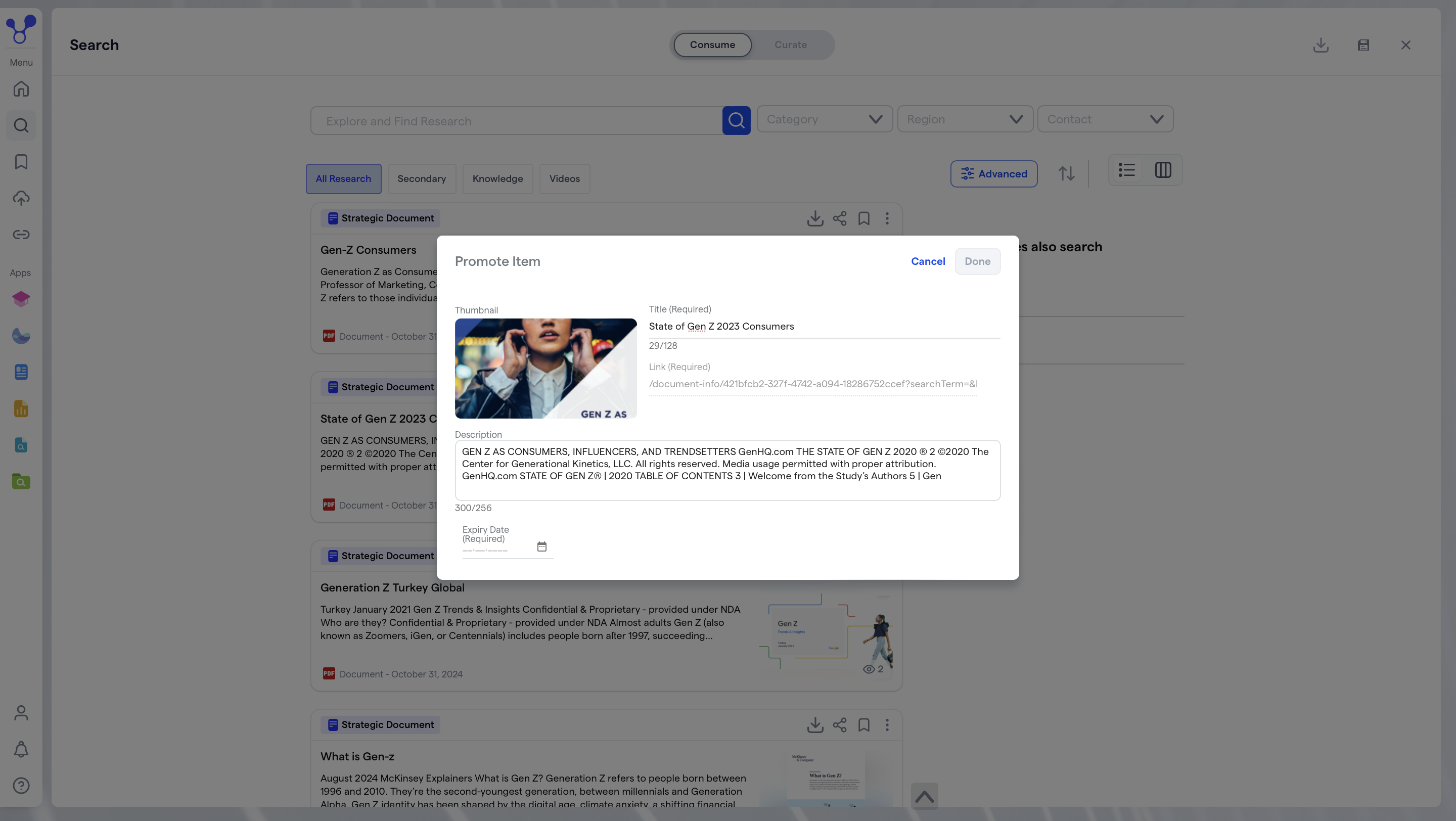Click the Link field in Promote Item
1456x821 pixels.
812,384
